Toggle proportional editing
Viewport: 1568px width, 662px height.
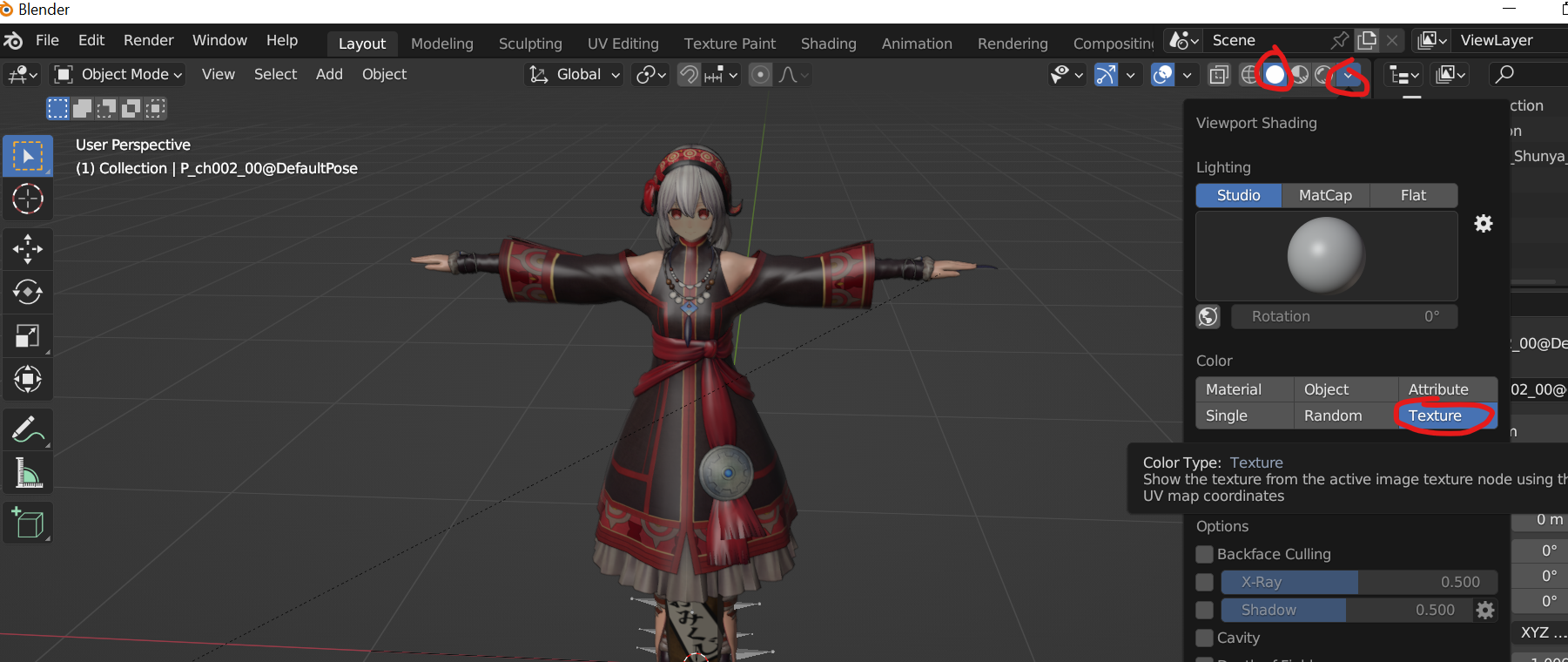click(760, 75)
